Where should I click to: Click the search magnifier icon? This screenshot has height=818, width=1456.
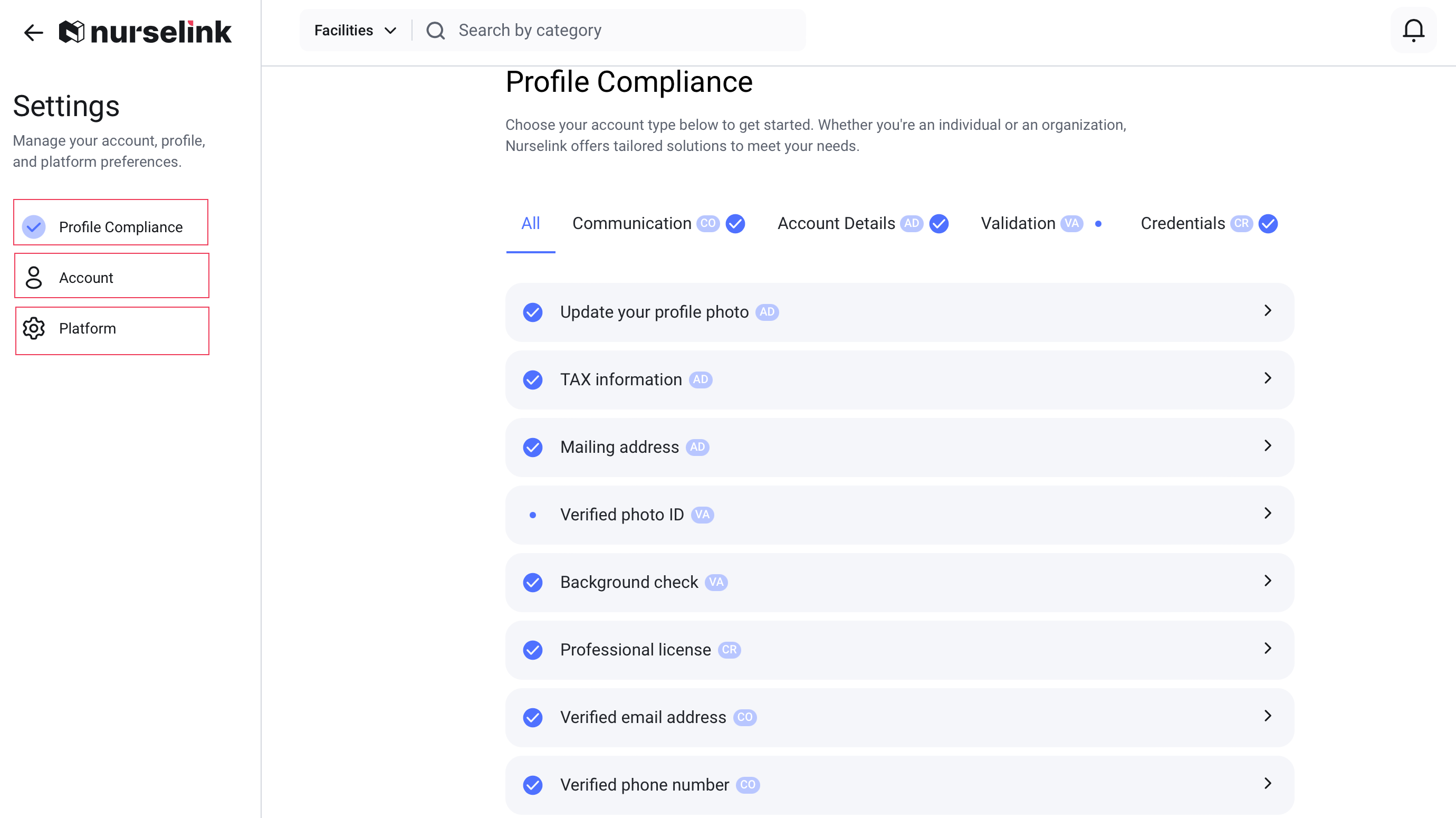click(x=435, y=31)
